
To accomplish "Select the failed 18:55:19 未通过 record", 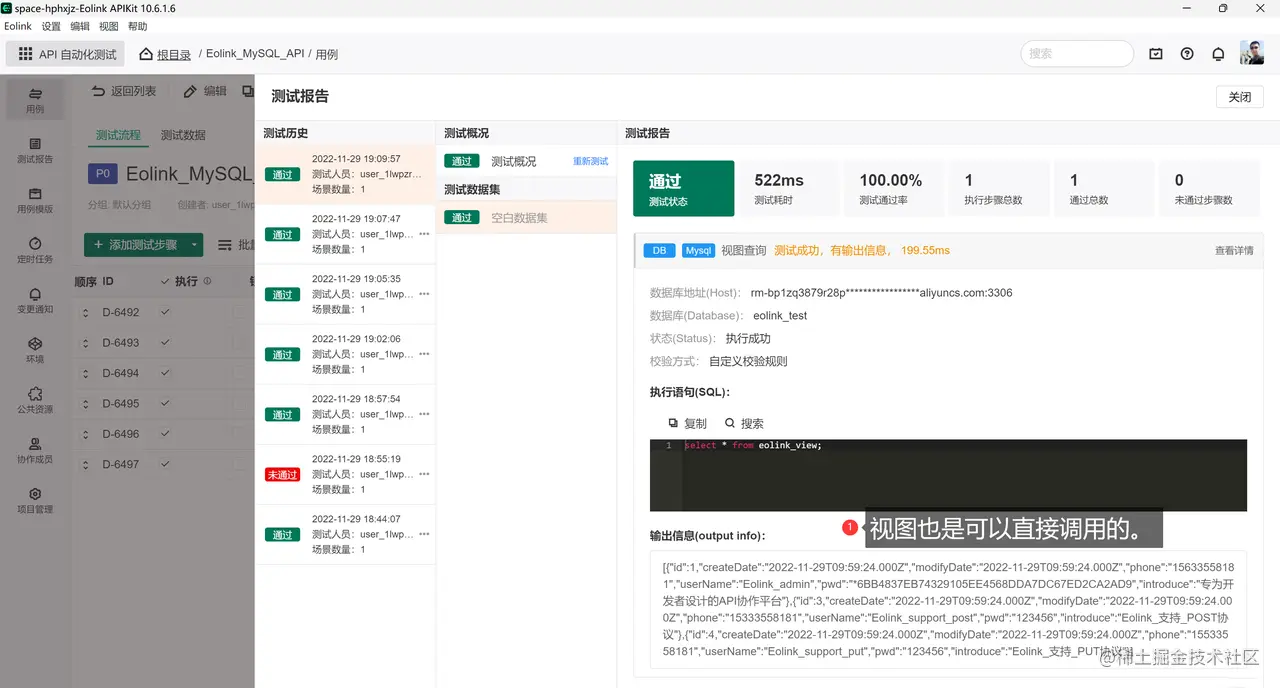I will point(345,474).
